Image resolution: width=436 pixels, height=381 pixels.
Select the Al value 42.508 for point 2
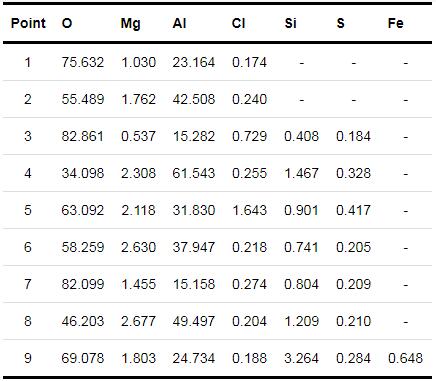point(194,99)
